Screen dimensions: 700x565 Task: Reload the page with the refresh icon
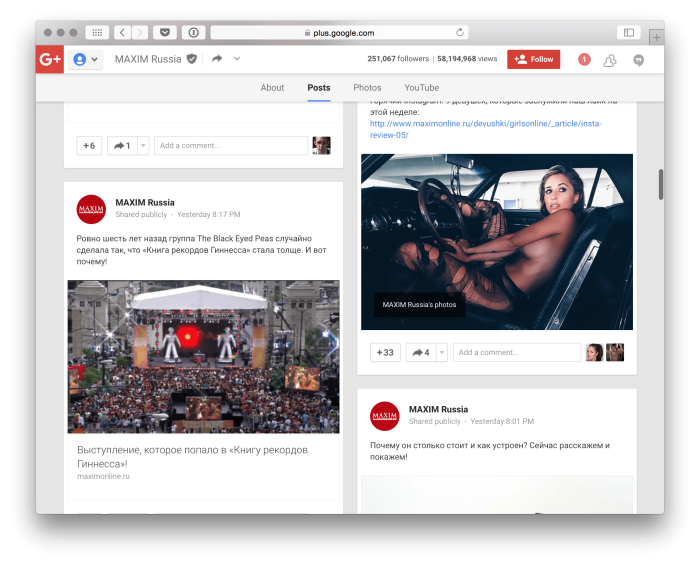(x=460, y=32)
